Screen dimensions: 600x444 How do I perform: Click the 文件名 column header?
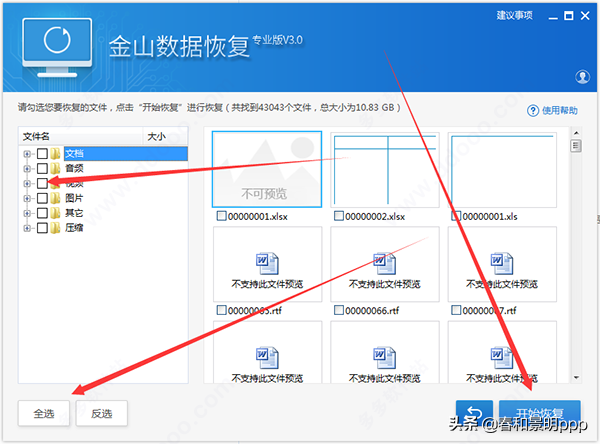(81, 136)
